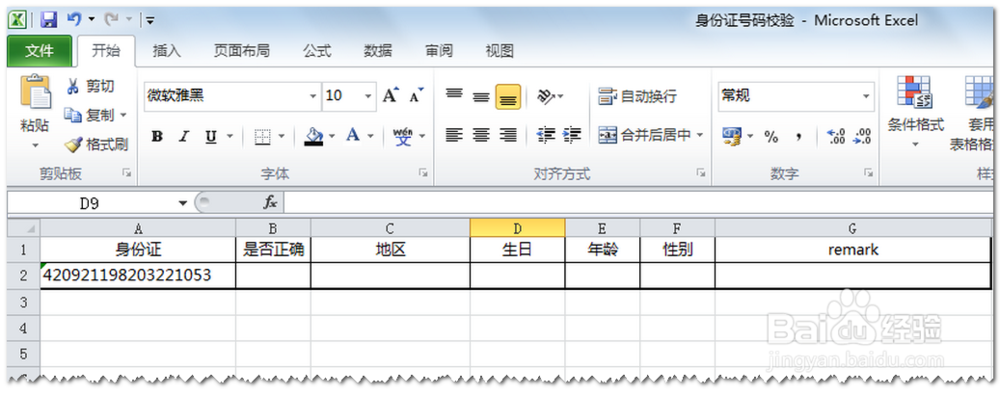Click the 格式刷 format painter button
The width and height of the screenshot is (1000, 395).
point(96,144)
